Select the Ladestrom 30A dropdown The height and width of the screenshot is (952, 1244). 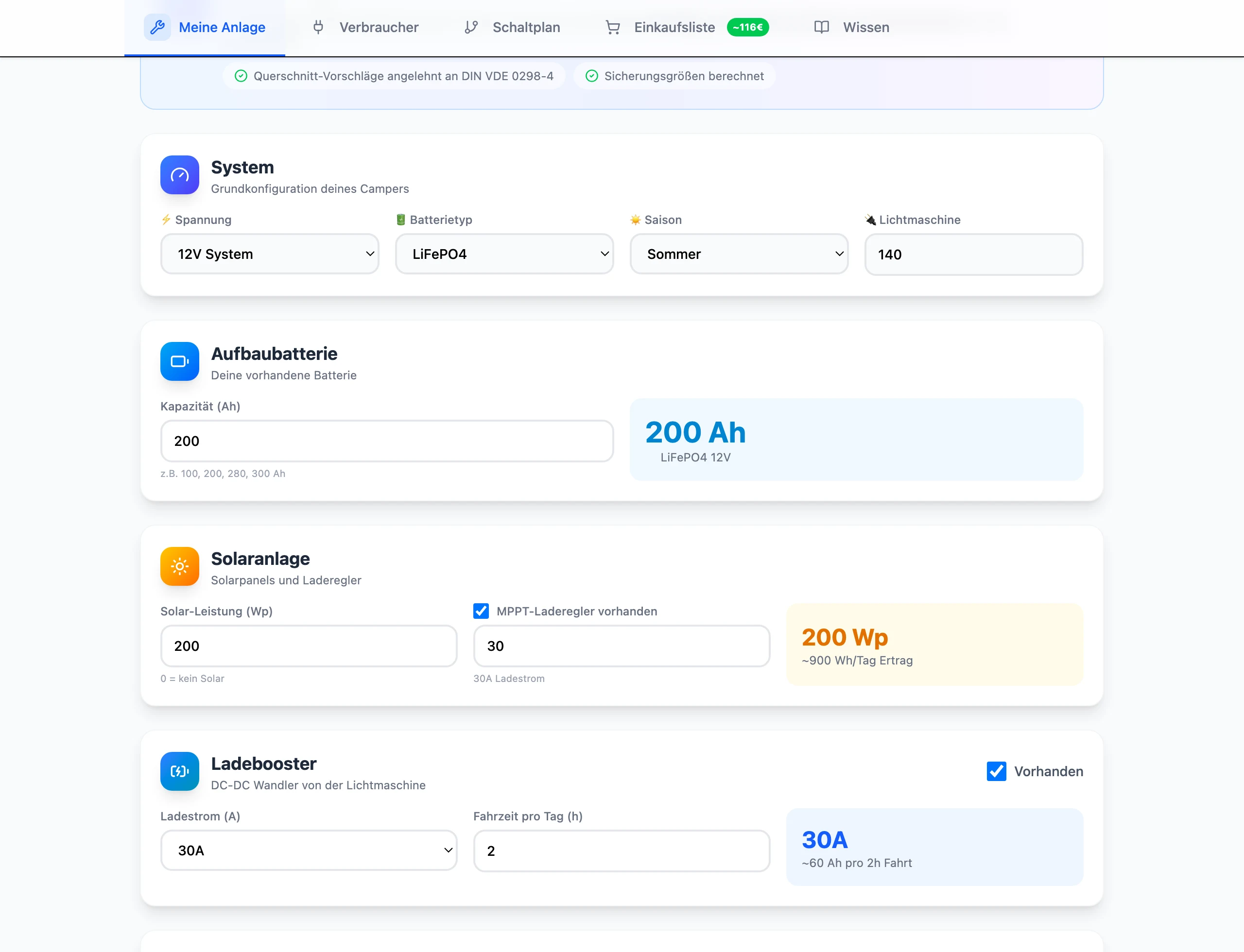tap(309, 850)
